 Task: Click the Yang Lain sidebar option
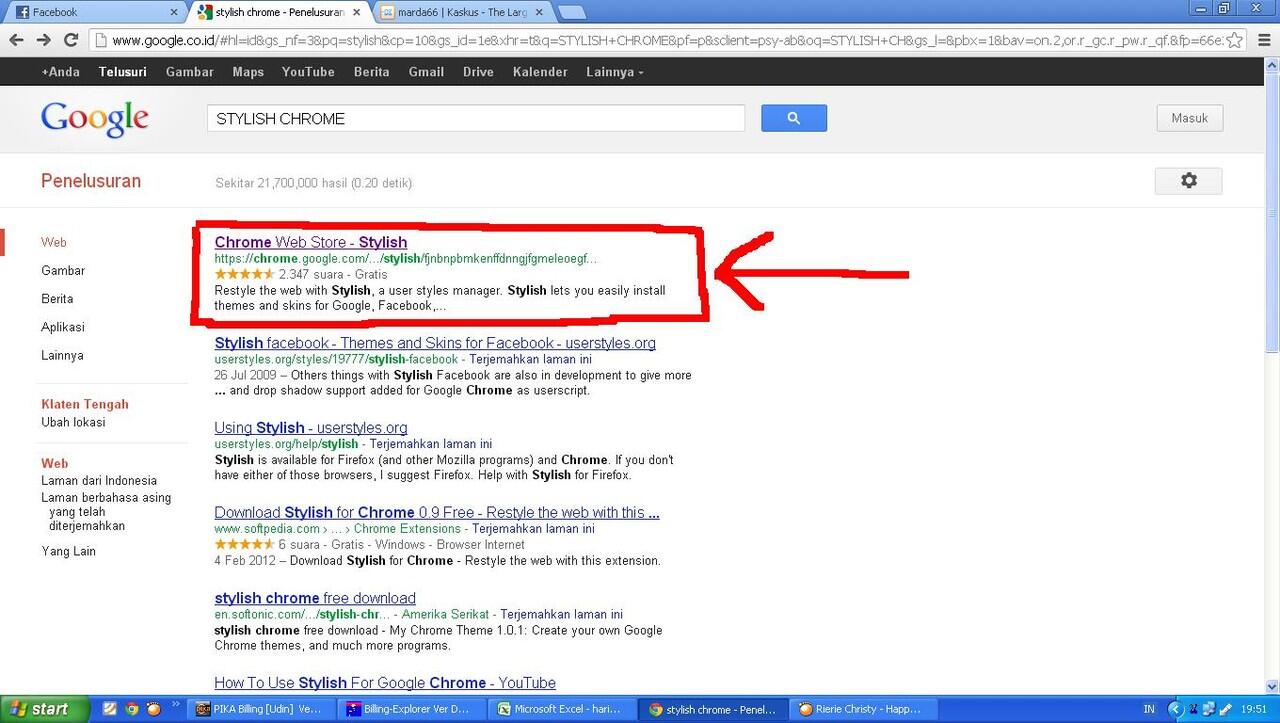69,551
